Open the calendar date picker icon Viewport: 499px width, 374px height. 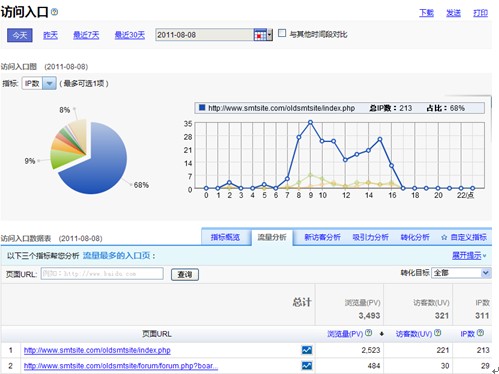tap(260, 35)
